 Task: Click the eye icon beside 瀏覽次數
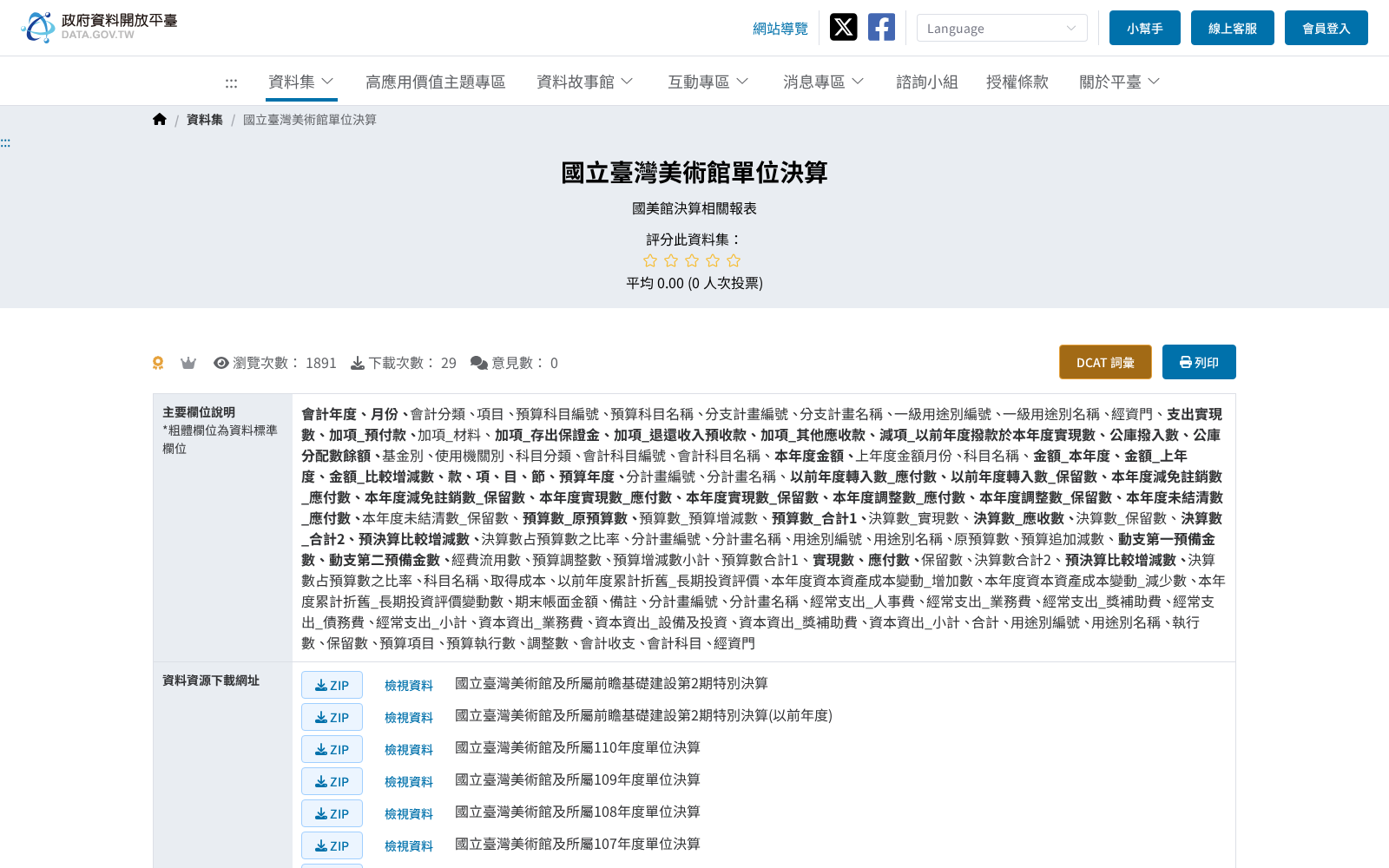click(x=221, y=363)
